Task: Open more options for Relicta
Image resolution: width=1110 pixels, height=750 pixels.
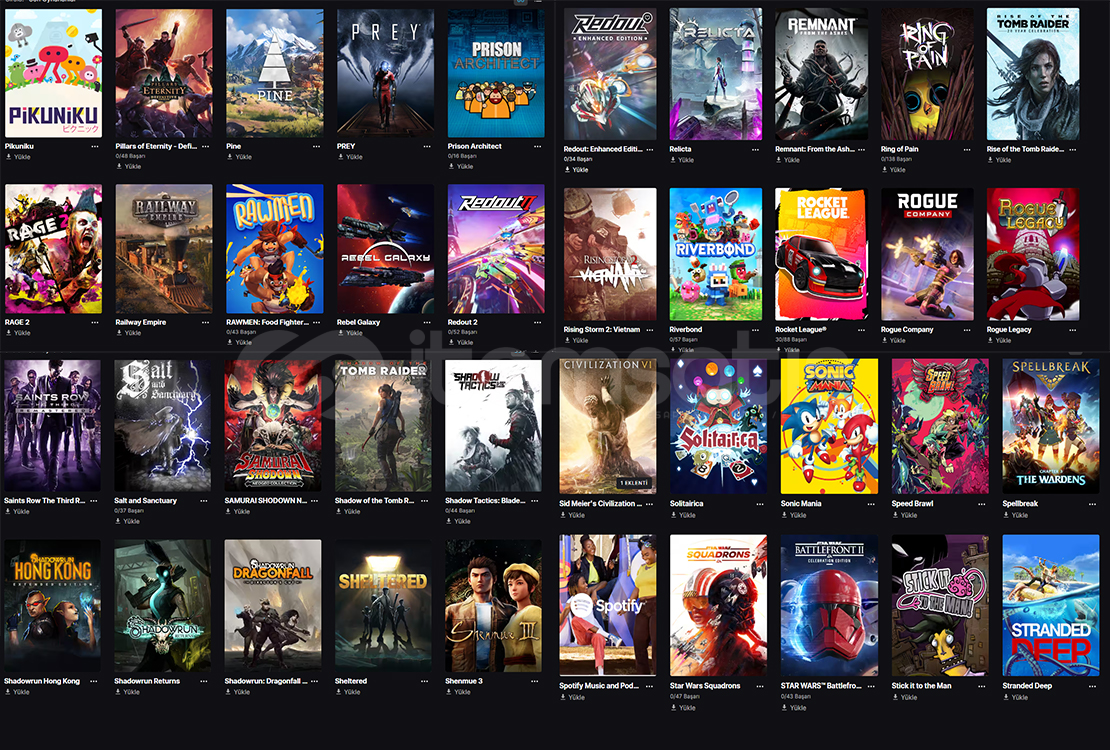Action: click(x=755, y=149)
